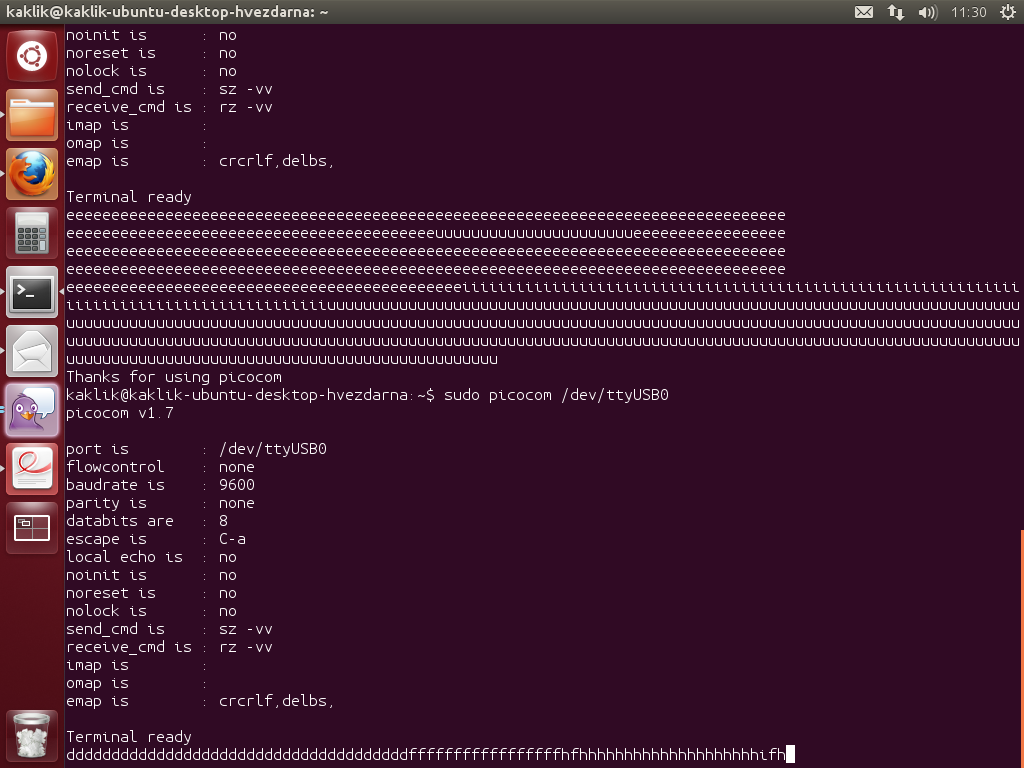Launch Firefox from the launcher
The width and height of the screenshot is (1024, 768).
click(32, 174)
